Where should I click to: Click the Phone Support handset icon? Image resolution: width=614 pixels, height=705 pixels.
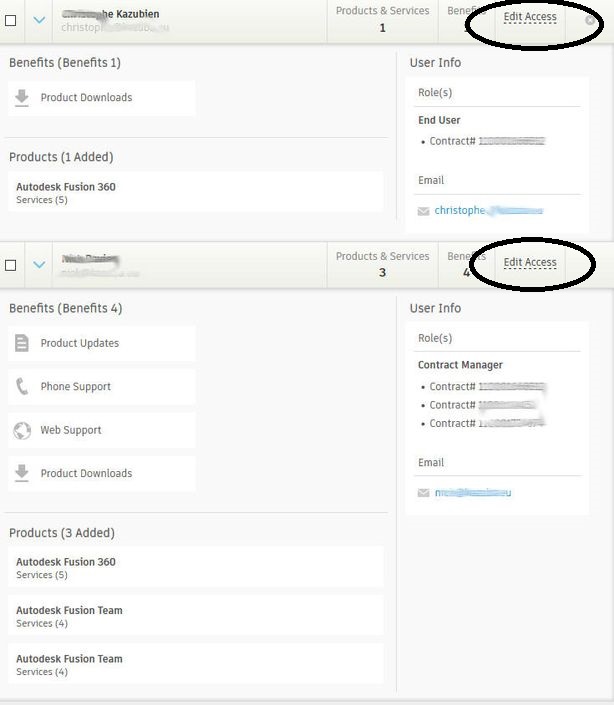(22, 387)
